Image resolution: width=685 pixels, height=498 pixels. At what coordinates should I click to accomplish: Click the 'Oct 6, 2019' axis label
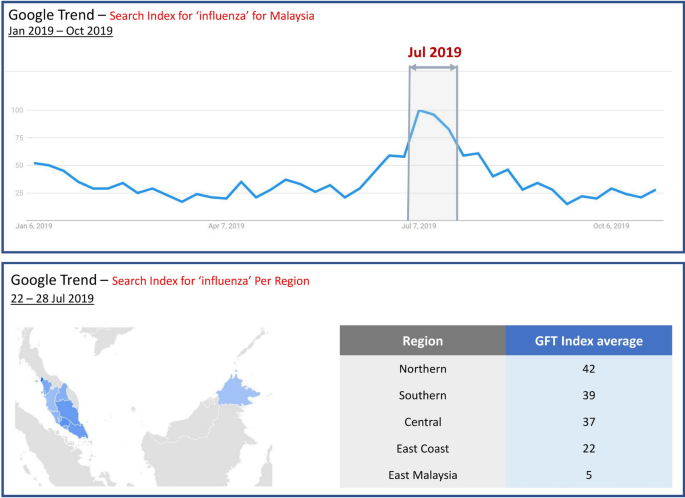pyautogui.click(x=611, y=226)
